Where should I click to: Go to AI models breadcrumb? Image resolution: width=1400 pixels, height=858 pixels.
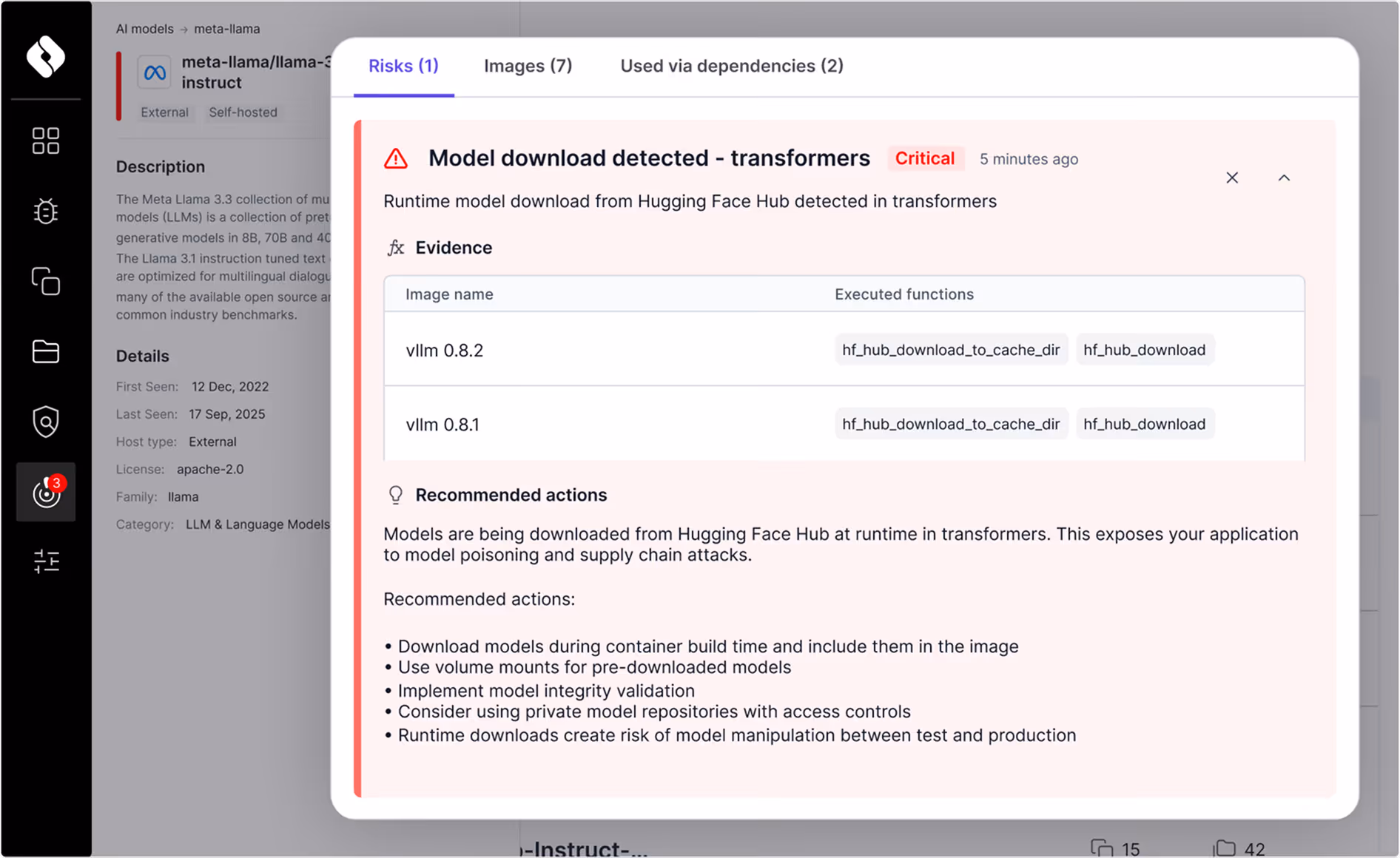144,29
